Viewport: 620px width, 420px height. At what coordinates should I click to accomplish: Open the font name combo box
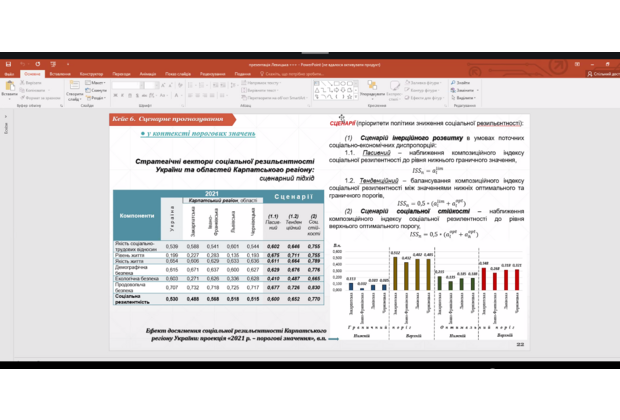[128, 85]
